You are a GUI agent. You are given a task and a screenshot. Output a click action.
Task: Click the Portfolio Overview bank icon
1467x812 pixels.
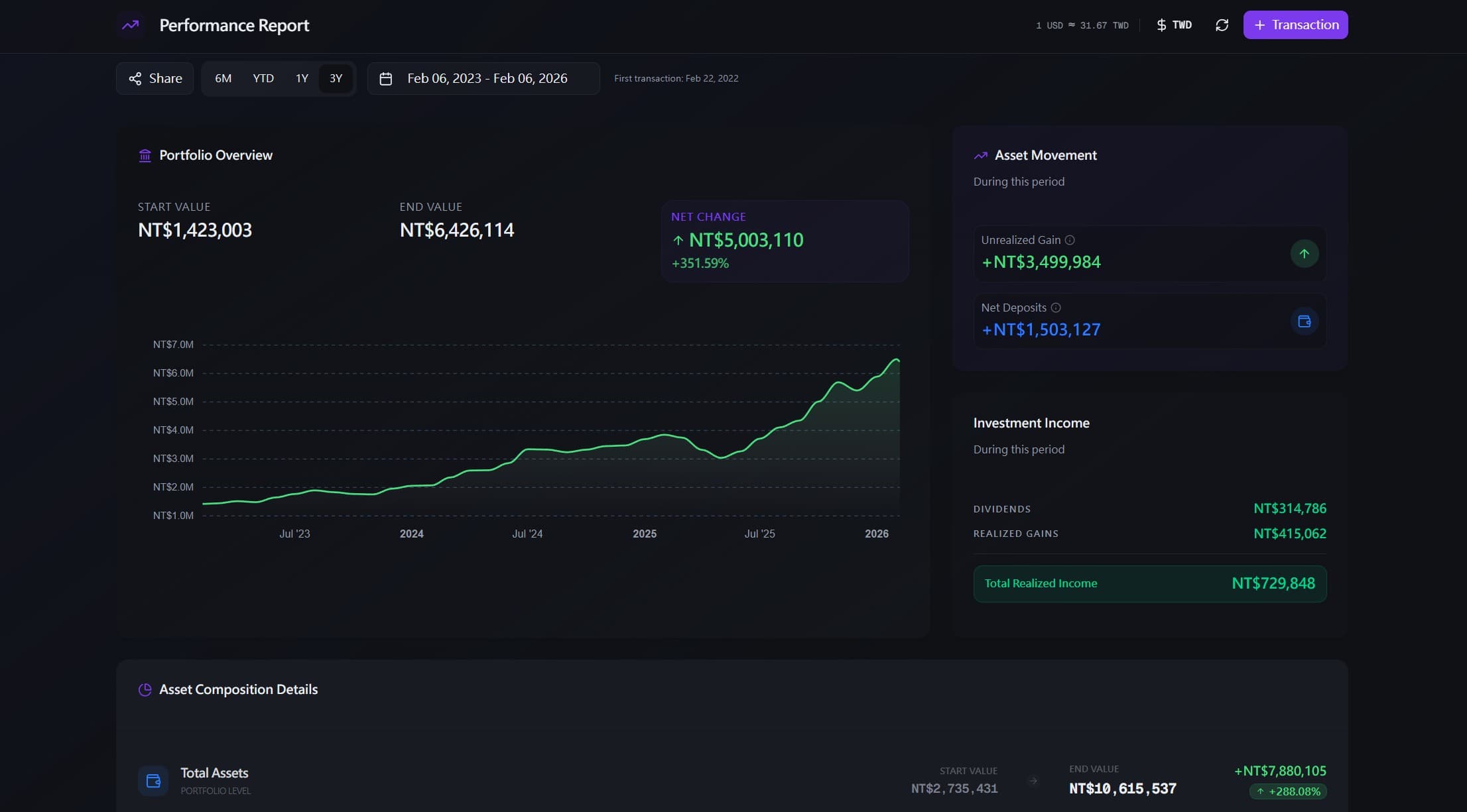click(x=145, y=155)
